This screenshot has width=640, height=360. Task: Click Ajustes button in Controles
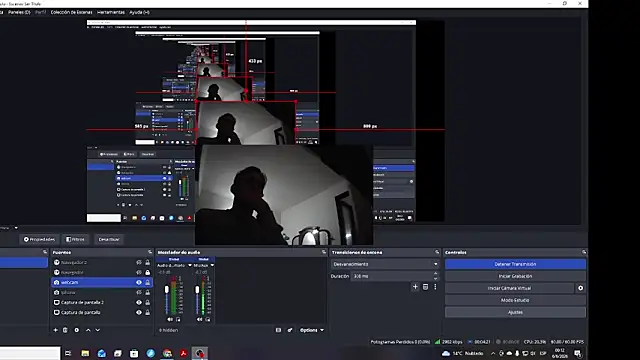tap(515, 312)
